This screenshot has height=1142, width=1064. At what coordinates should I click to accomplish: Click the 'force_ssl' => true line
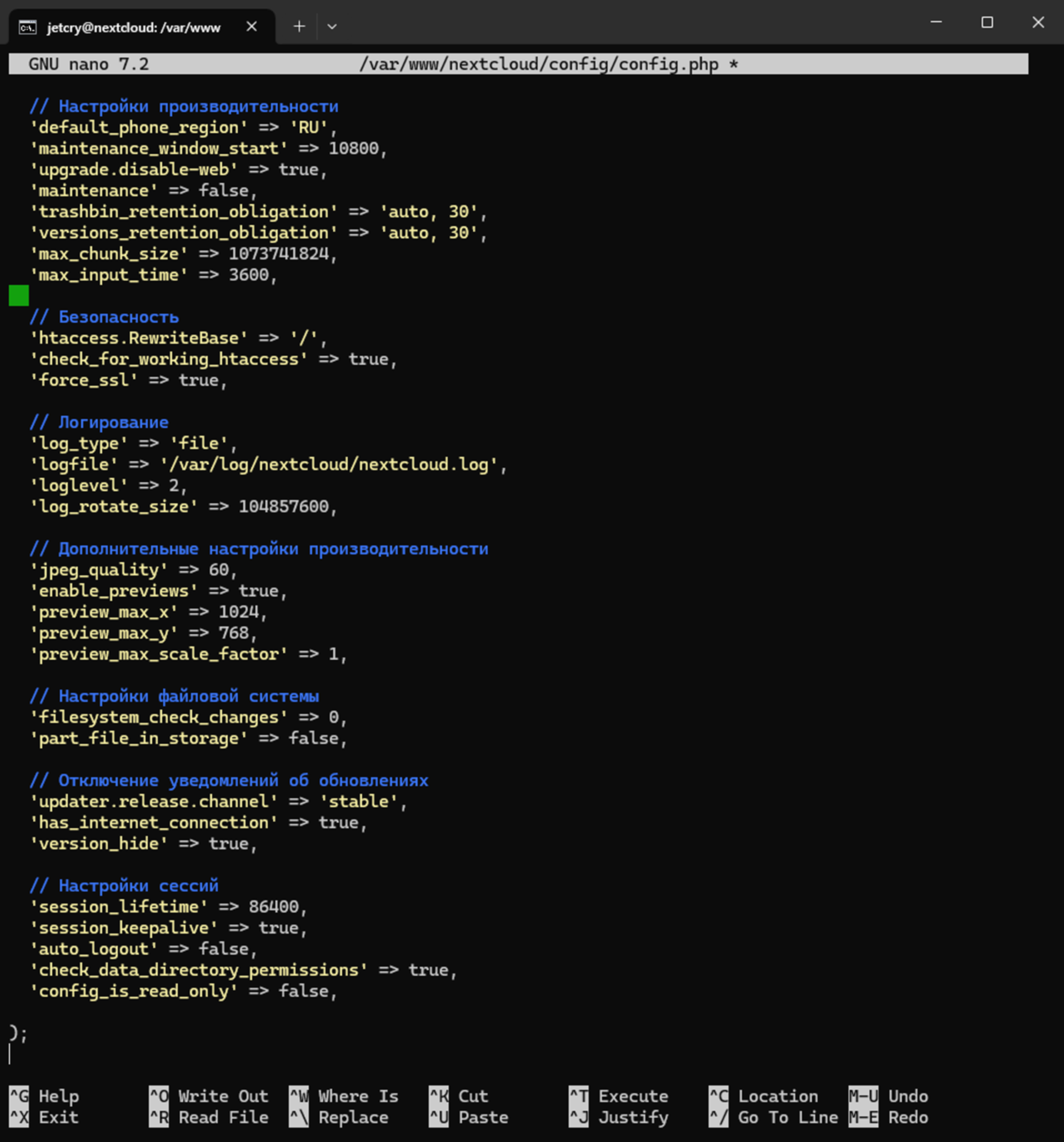coord(129,380)
